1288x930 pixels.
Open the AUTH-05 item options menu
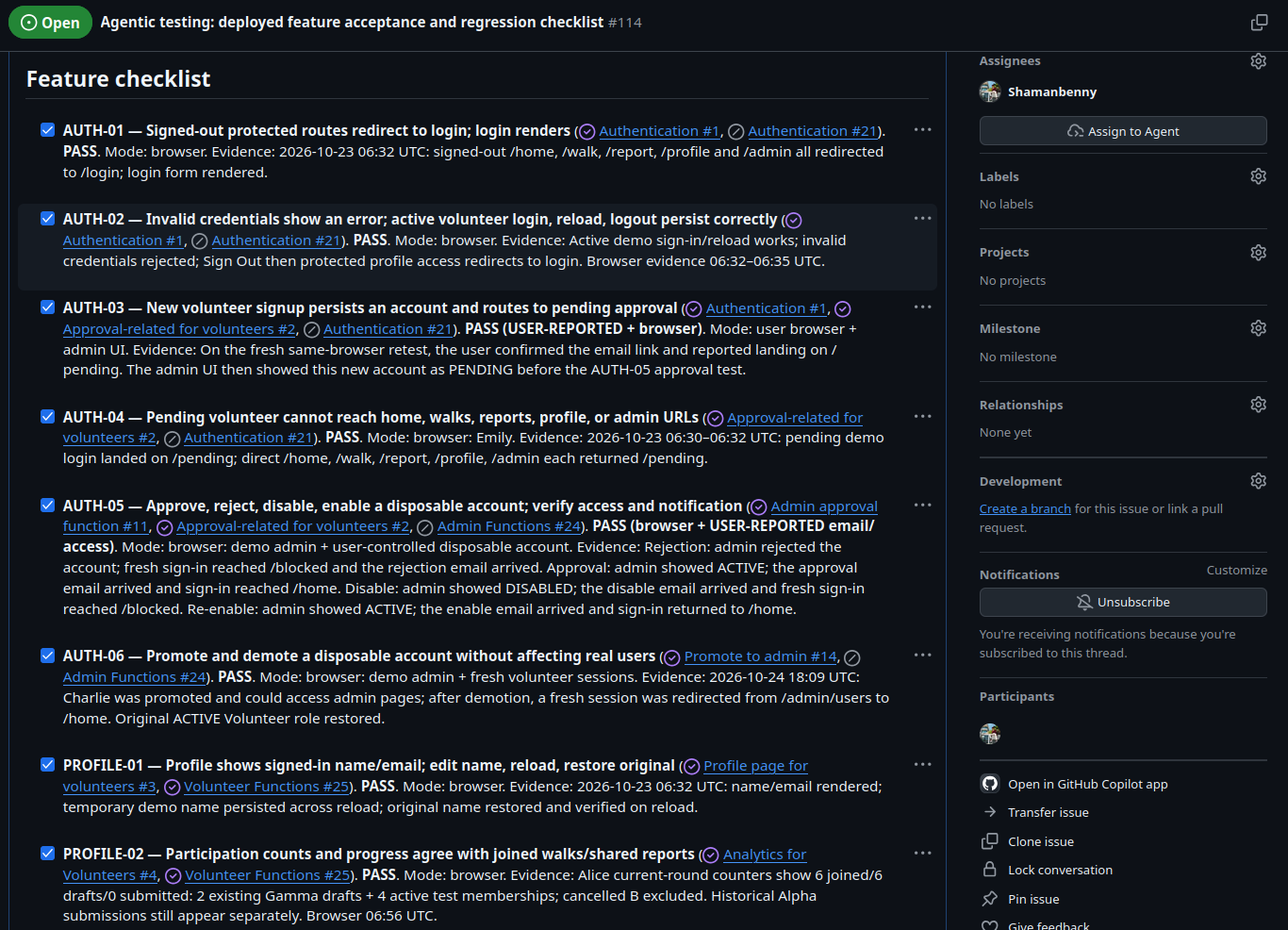(x=922, y=506)
